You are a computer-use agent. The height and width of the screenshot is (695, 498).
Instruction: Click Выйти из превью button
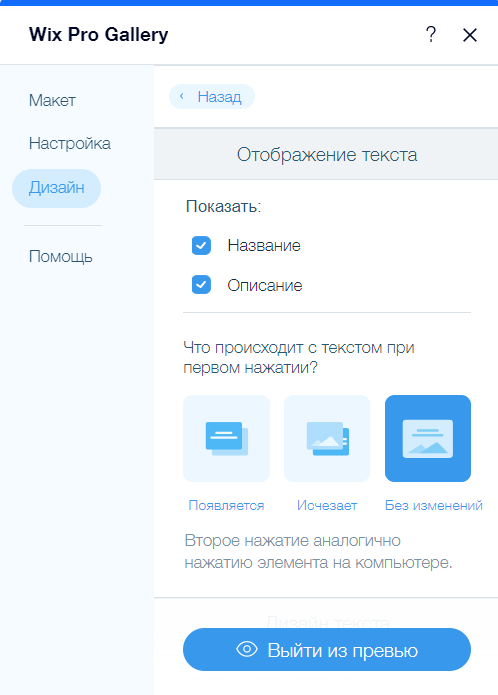(327, 650)
